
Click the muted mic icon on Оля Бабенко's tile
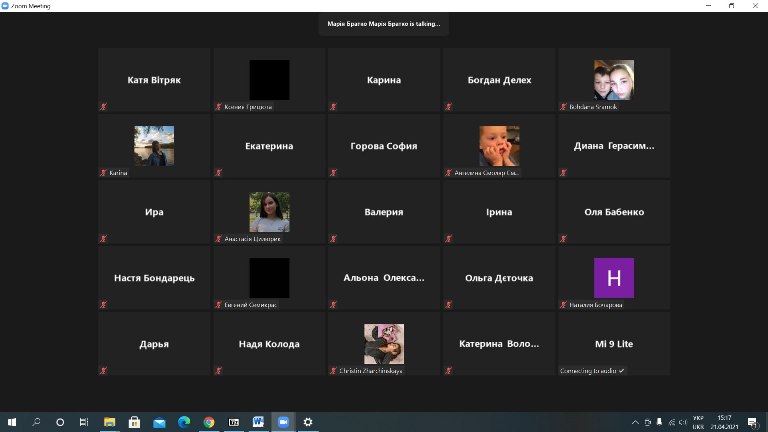coord(563,238)
